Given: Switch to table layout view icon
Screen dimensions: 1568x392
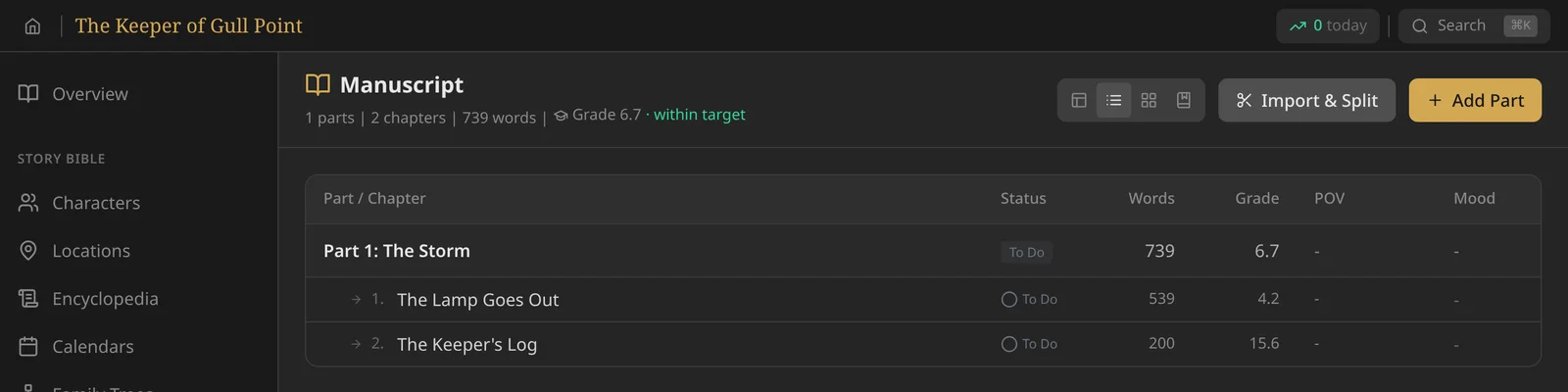Looking at the screenshot, I should (x=1079, y=100).
